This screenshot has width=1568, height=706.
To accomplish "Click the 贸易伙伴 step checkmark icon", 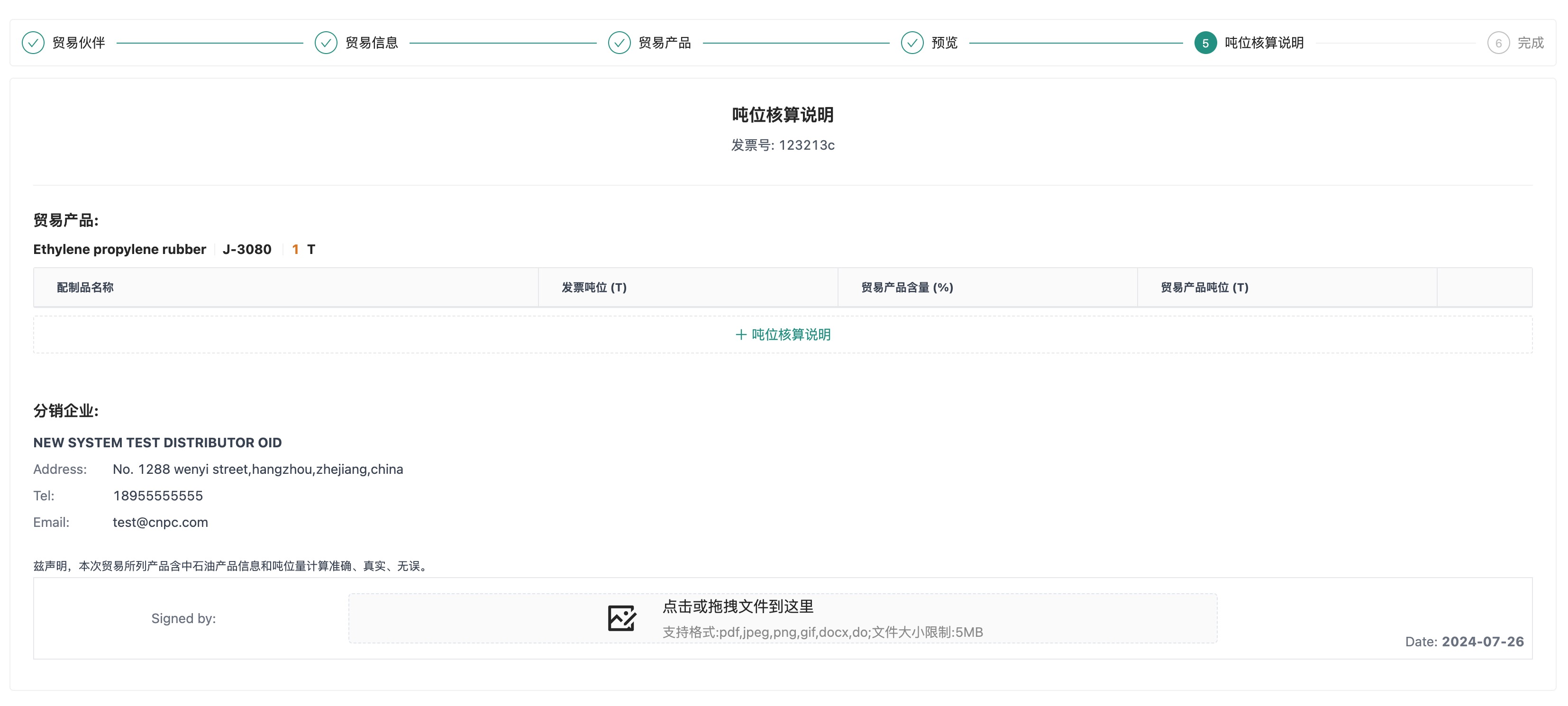I will click(33, 43).
